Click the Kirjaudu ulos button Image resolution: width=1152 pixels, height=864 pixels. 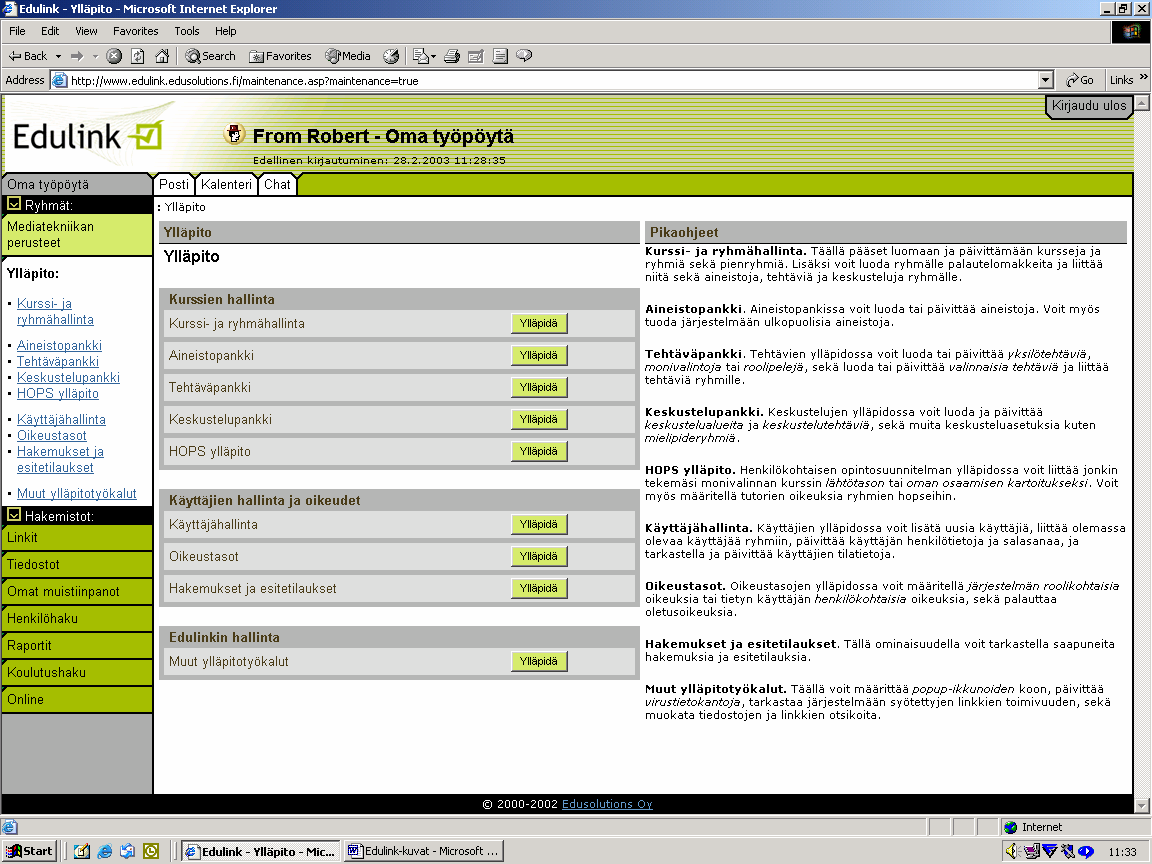pos(1089,106)
